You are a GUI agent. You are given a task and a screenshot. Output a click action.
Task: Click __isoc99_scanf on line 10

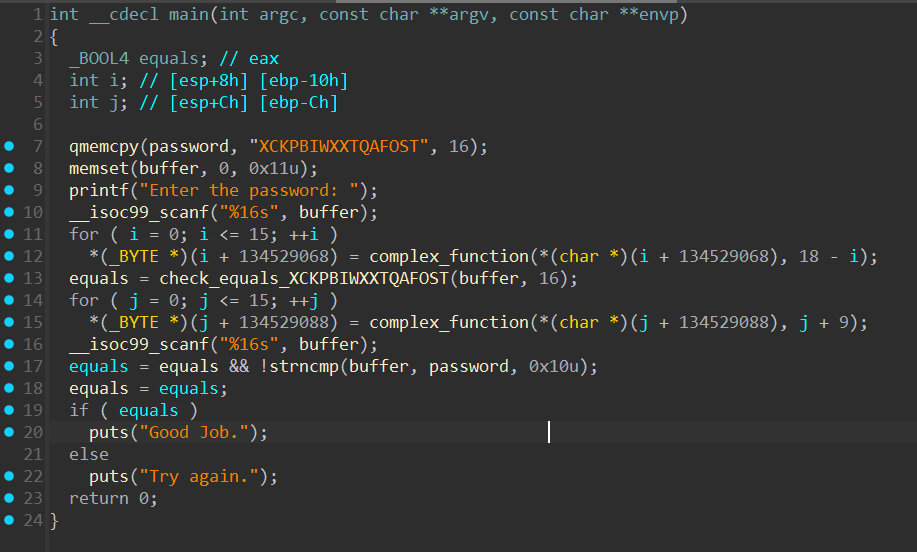tap(139, 212)
